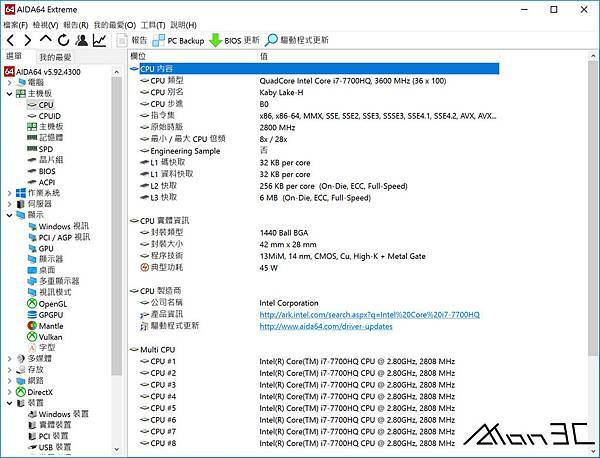Click the 報告 report toolbar button

(x=132, y=40)
